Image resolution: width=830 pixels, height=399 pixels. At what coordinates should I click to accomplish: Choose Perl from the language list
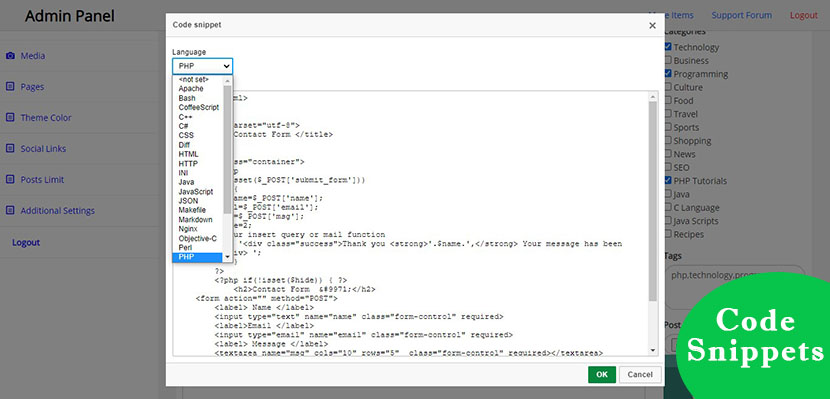pyautogui.click(x=198, y=248)
